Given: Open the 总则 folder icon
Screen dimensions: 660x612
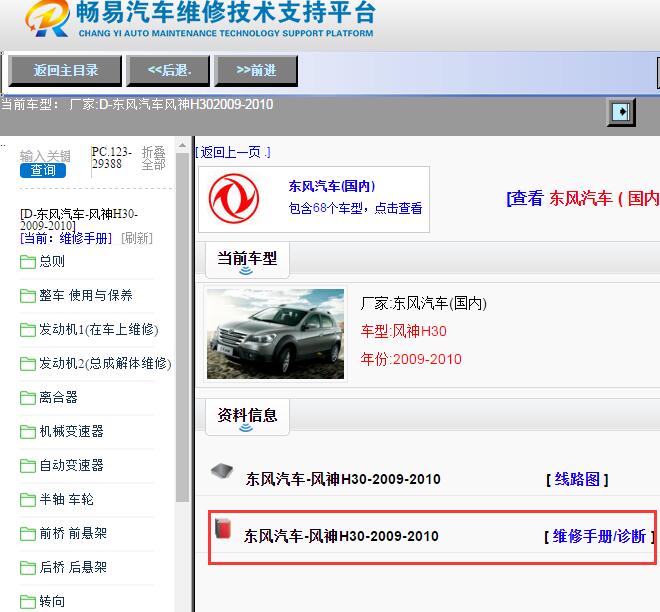Looking at the screenshot, I should coord(28,262).
